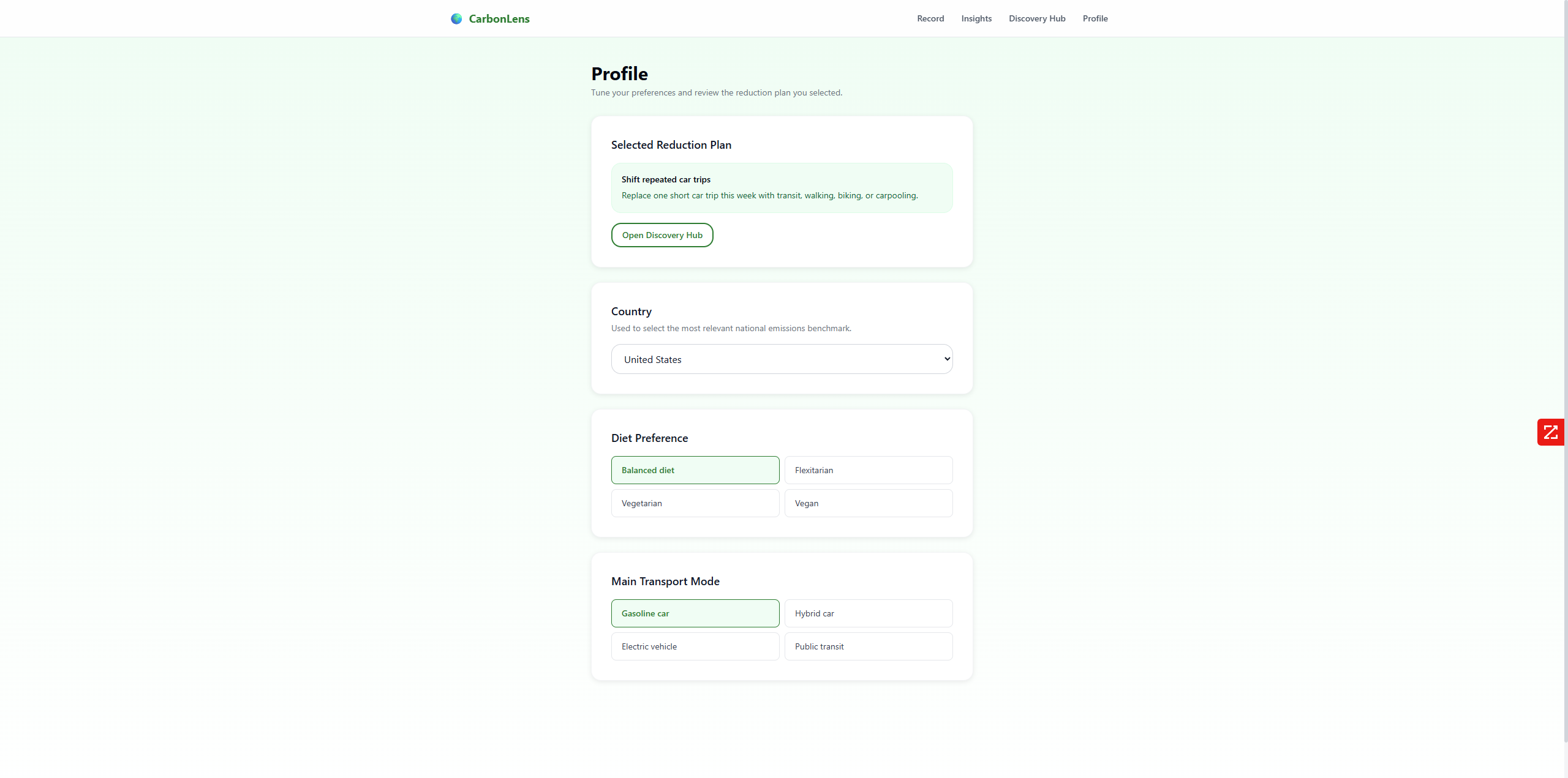
Task: Choose Hybrid car as transport mode
Action: point(869,613)
